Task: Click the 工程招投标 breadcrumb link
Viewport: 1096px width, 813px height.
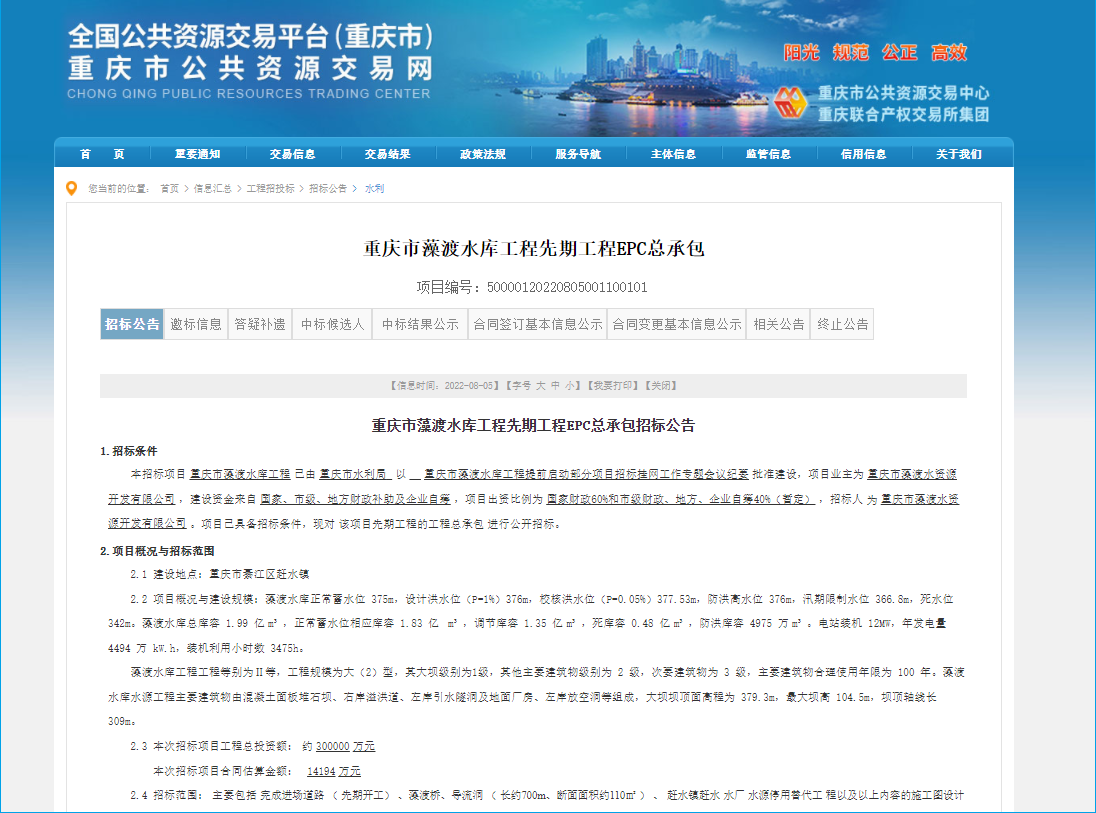Action: pyautogui.click(x=270, y=189)
